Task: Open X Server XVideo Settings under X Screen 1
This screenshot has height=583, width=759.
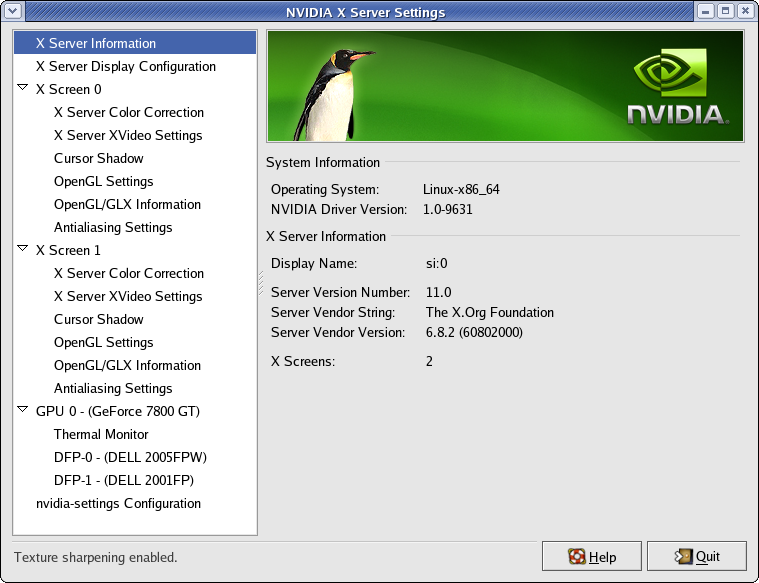Action: point(128,296)
